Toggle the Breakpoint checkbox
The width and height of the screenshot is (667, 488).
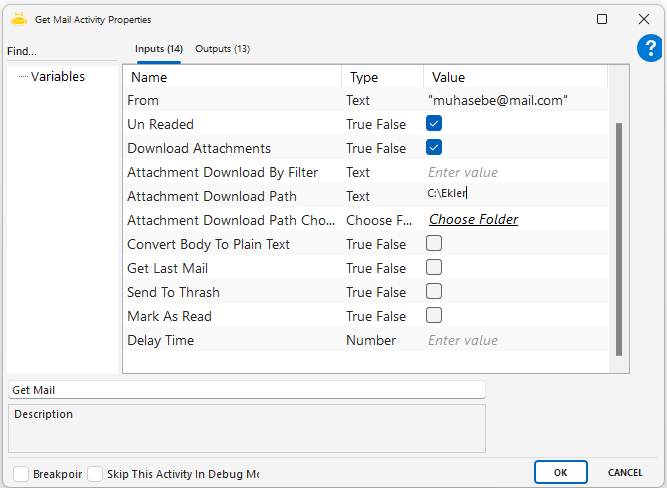21,473
